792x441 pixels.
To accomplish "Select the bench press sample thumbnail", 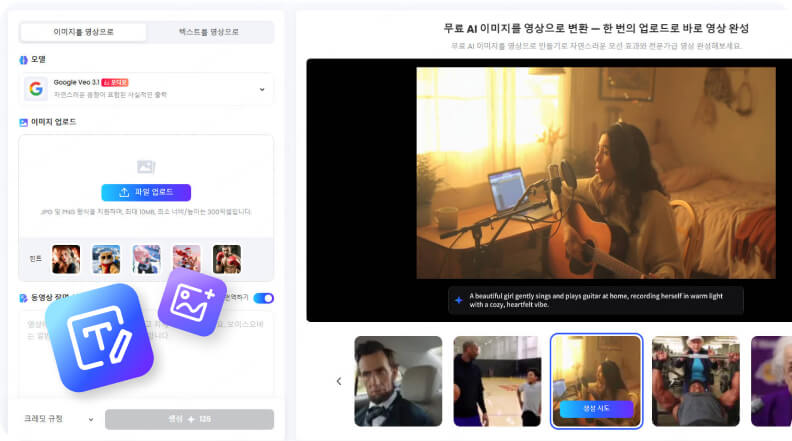I will (695, 381).
